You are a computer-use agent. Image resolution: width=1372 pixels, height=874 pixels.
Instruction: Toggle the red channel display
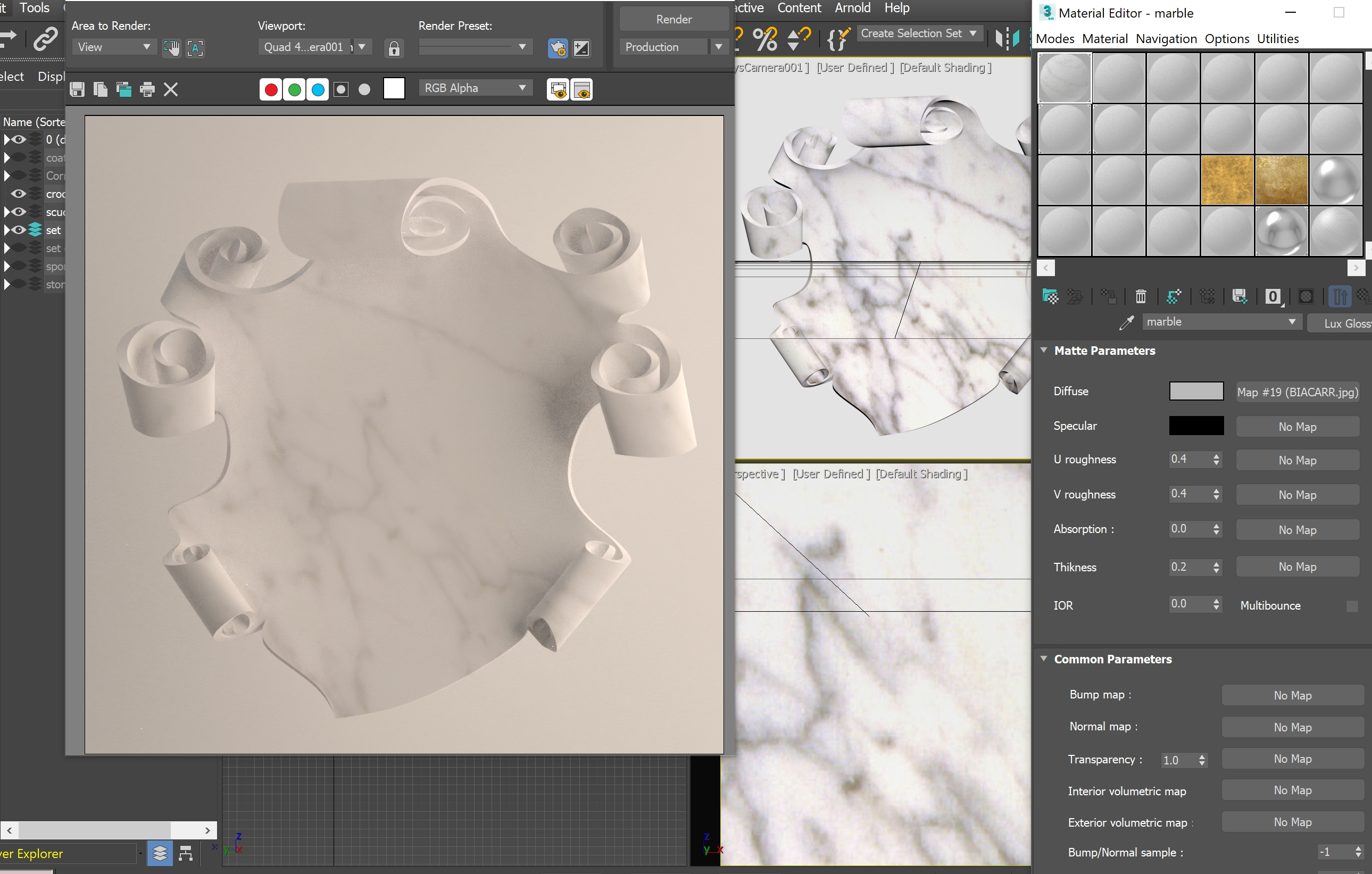[x=271, y=89]
